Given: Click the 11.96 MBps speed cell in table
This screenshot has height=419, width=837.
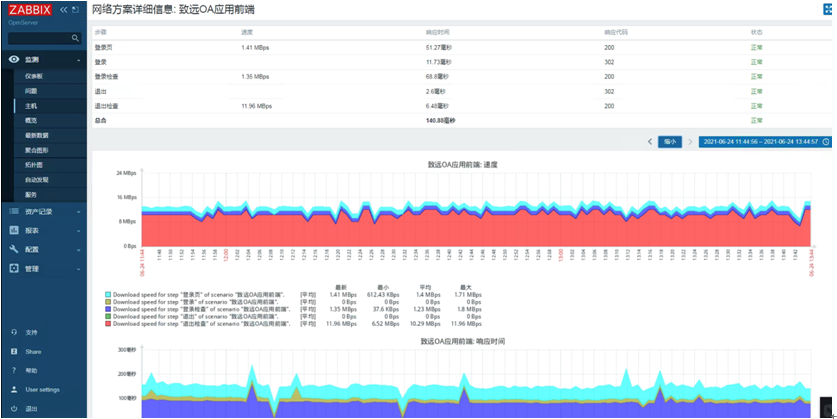Looking at the screenshot, I should [x=257, y=106].
